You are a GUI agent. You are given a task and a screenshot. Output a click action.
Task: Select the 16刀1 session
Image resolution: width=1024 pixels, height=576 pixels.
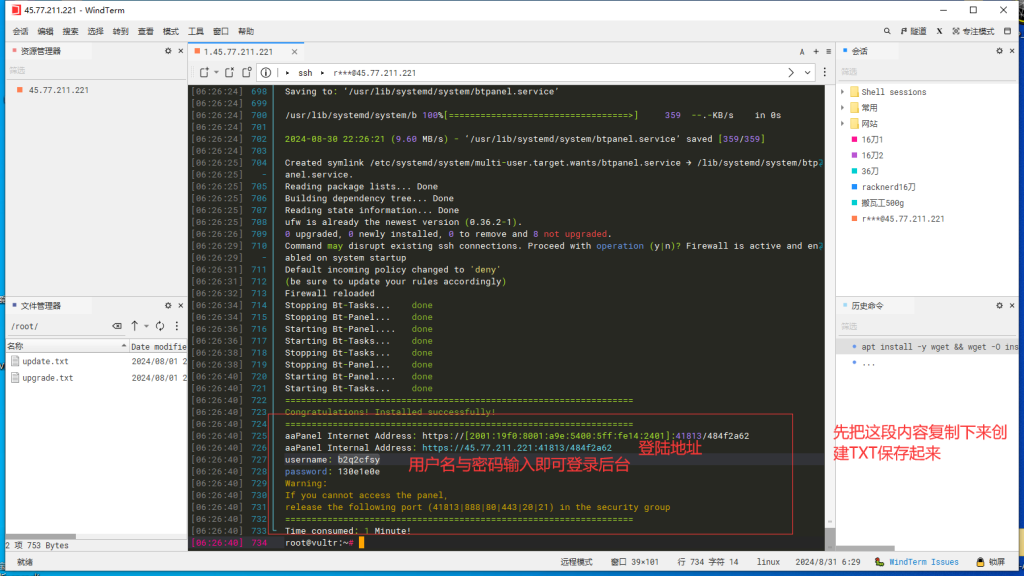click(871, 140)
